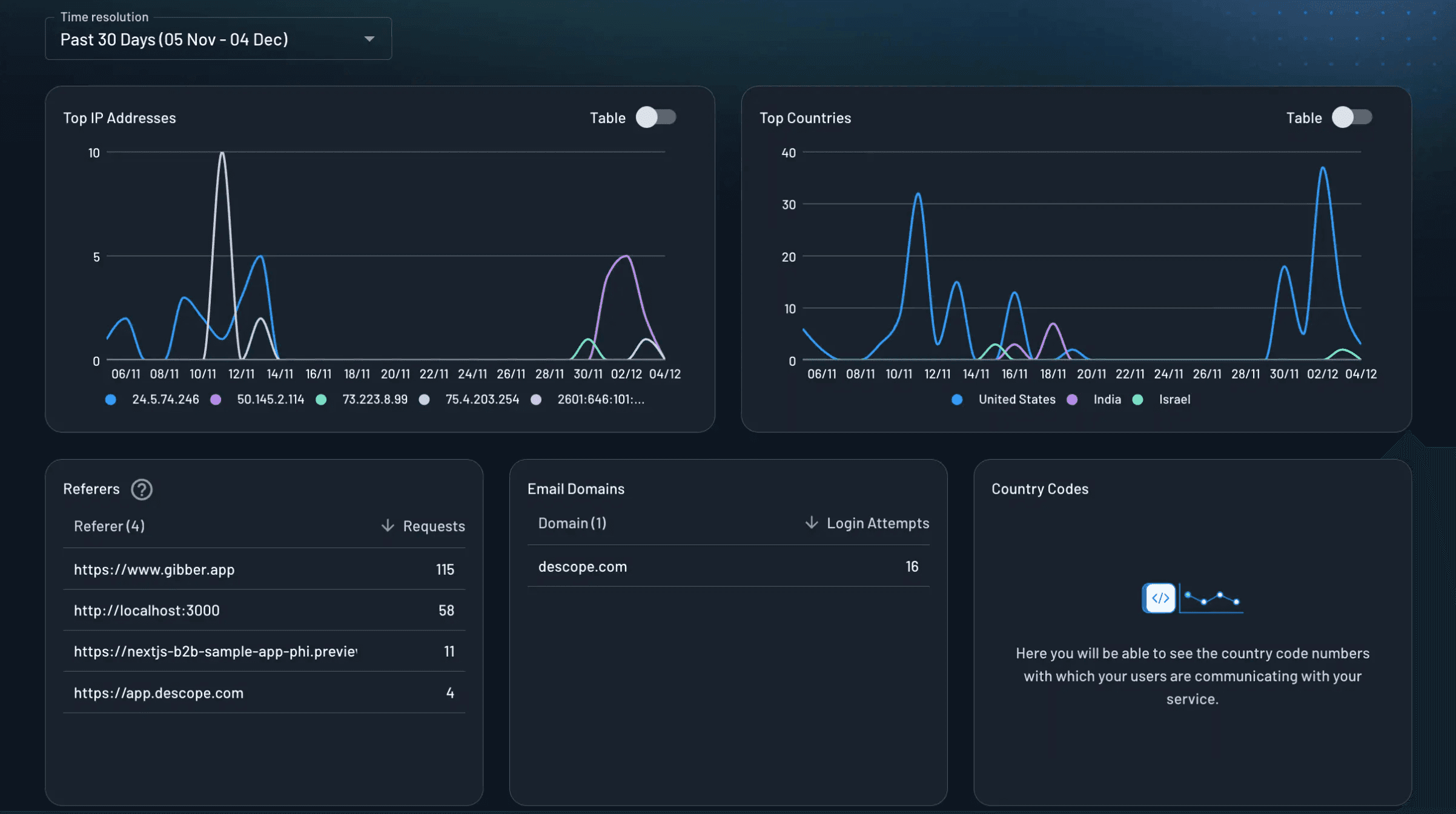Click the 75.4.203.254 legend dot
The image size is (1456, 814).
(425, 399)
